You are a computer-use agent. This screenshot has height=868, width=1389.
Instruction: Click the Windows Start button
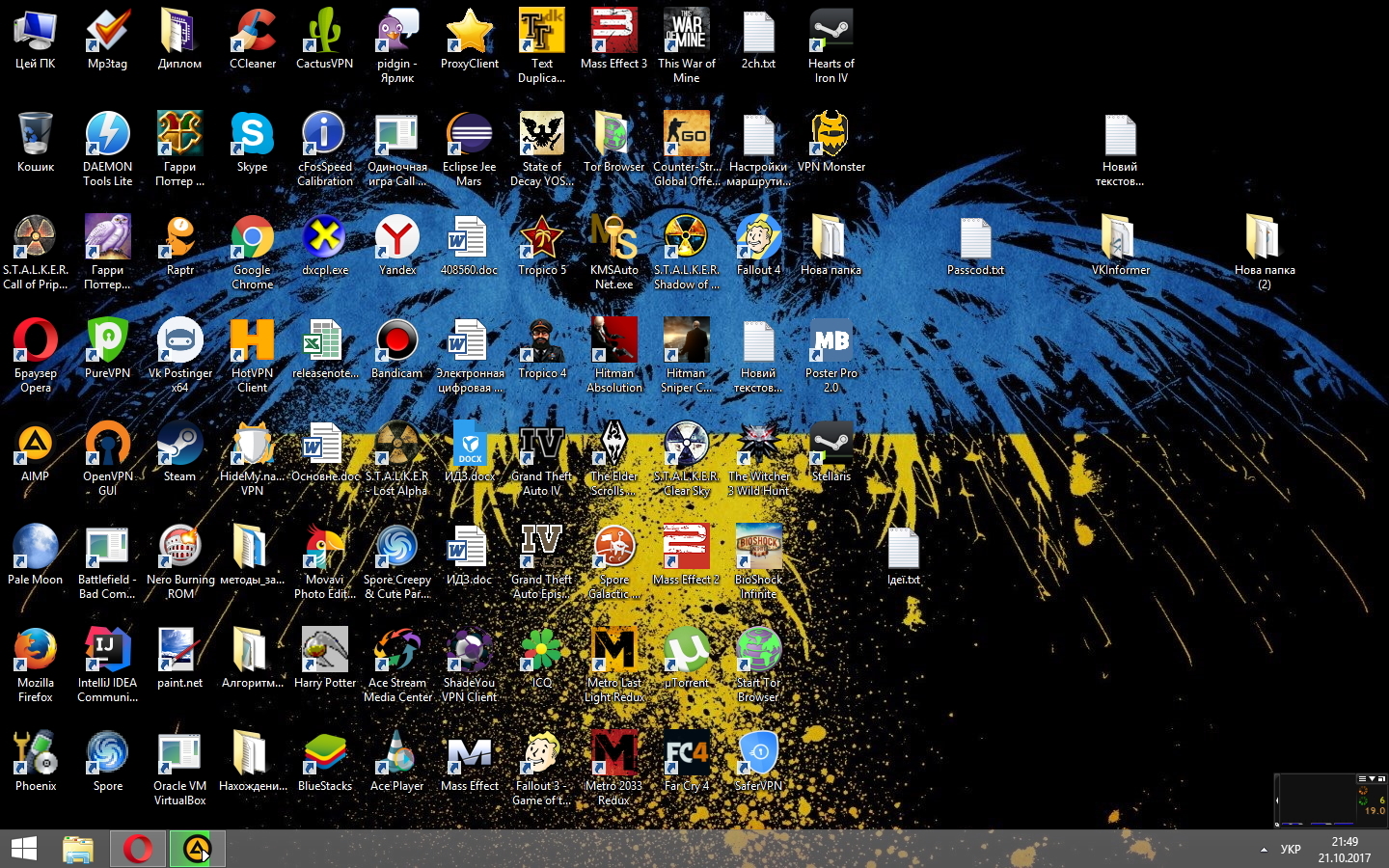coord(24,849)
